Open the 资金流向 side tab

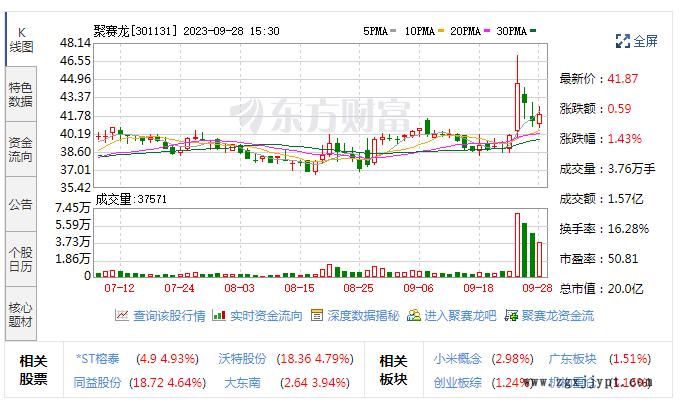pyautogui.click(x=21, y=149)
